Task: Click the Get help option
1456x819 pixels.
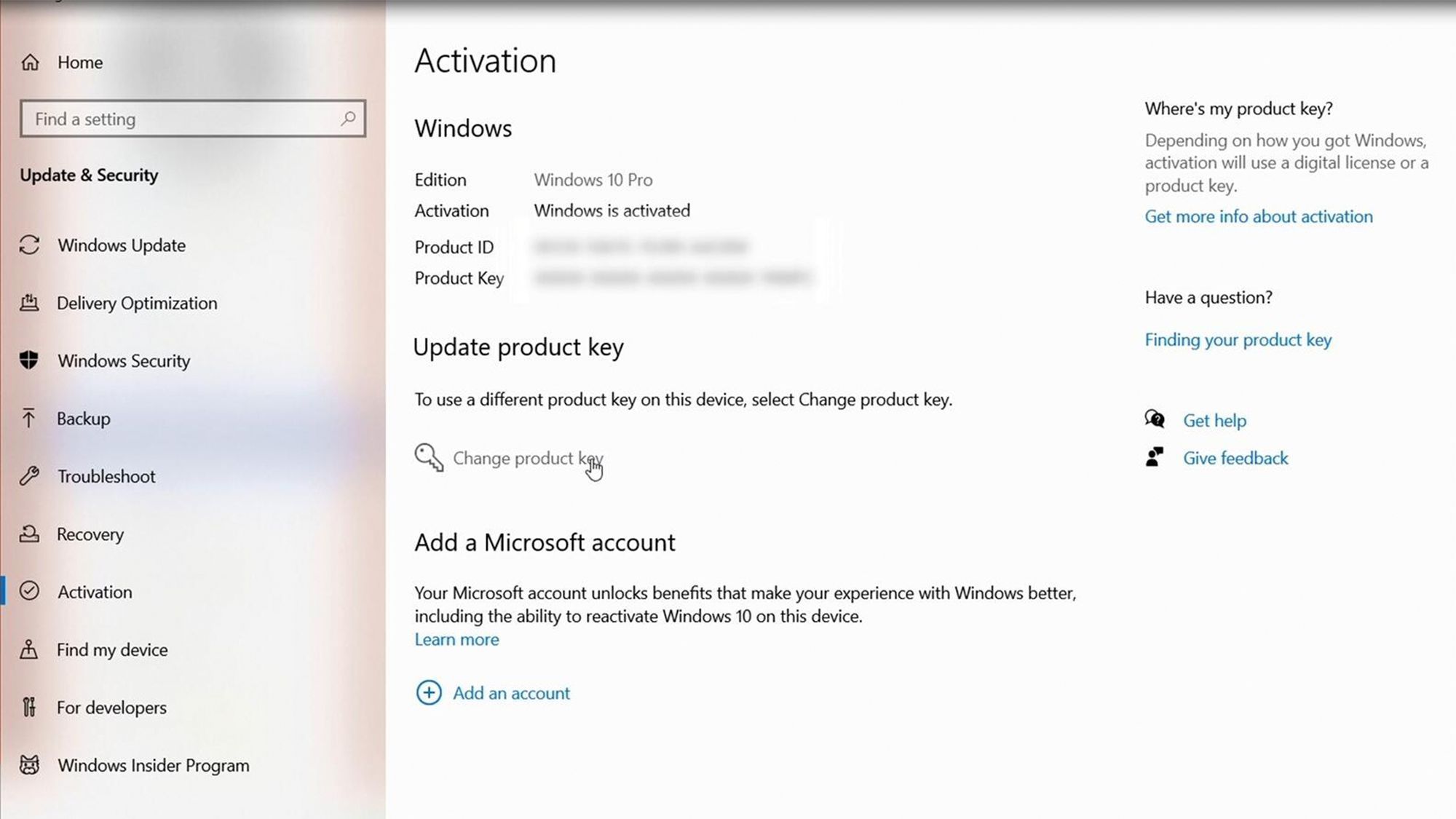Action: point(1214,419)
